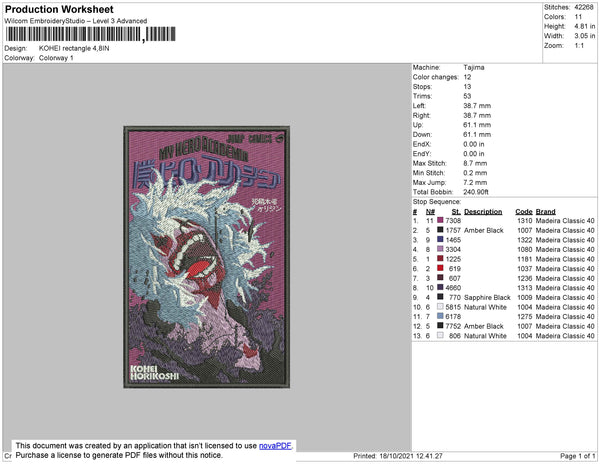
Task: Click the Machine value Tajima
Action: point(474,67)
